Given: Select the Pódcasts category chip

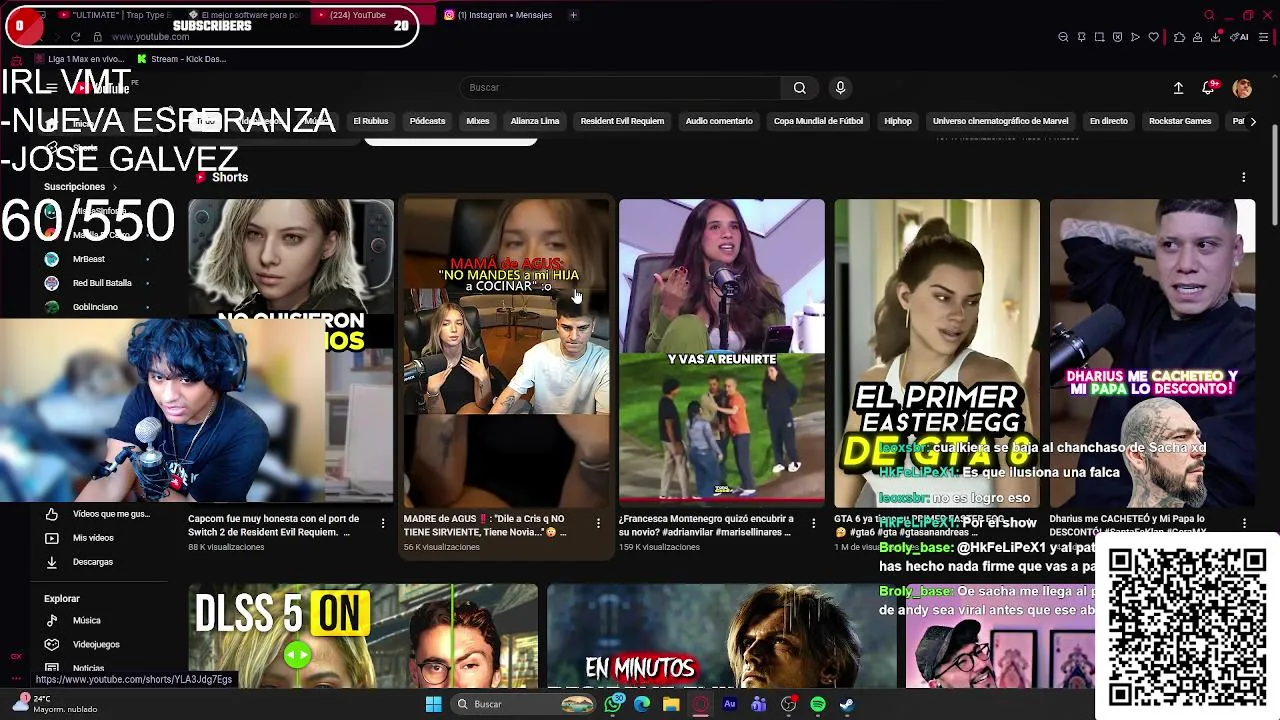Looking at the screenshot, I should [x=427, y=121].
